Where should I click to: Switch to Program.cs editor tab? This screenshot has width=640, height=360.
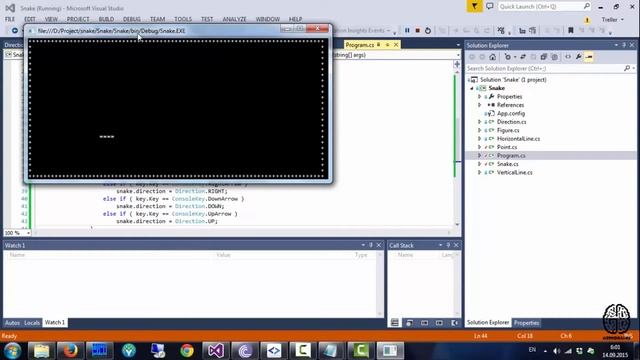click(x=360, y=45)
